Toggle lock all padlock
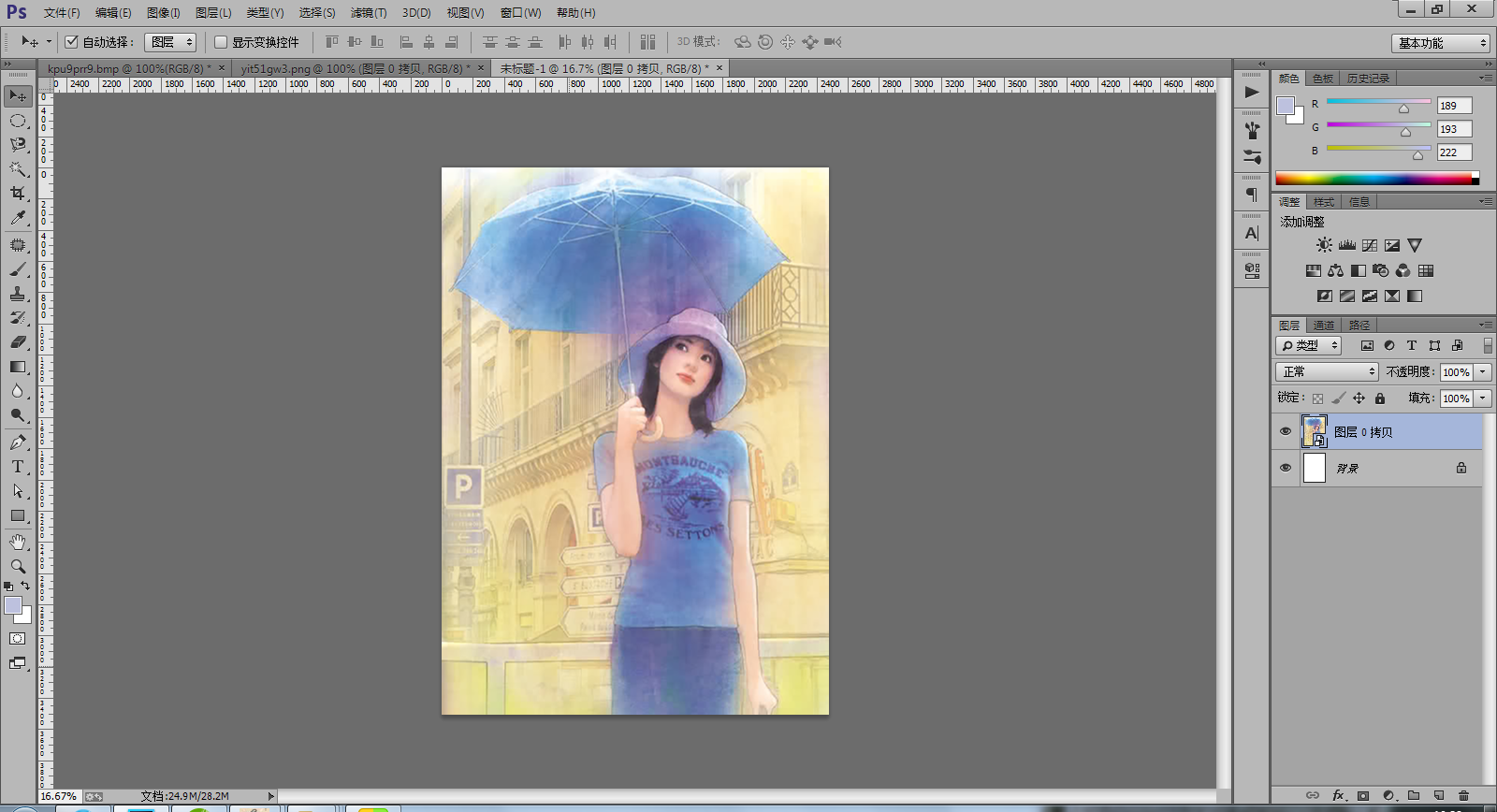 (x=1380, y=399)
